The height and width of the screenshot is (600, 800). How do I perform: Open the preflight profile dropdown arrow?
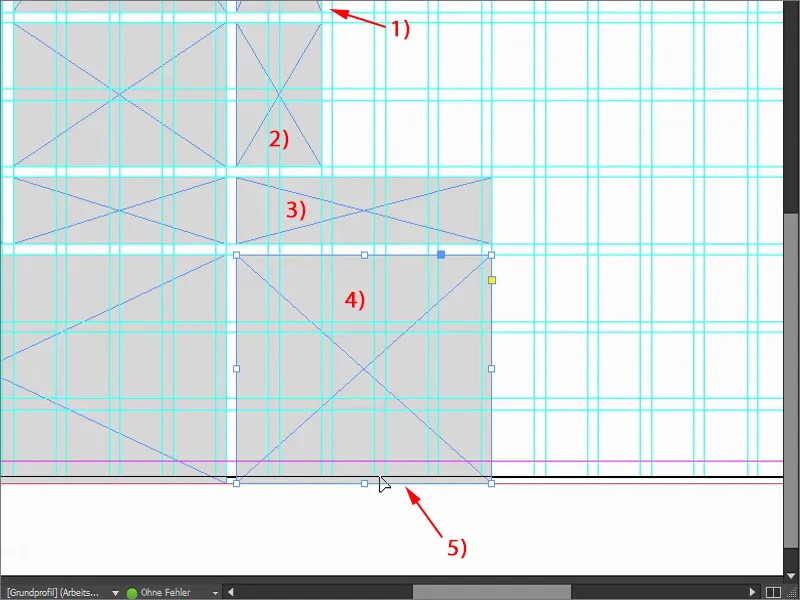tap(115, 593)
